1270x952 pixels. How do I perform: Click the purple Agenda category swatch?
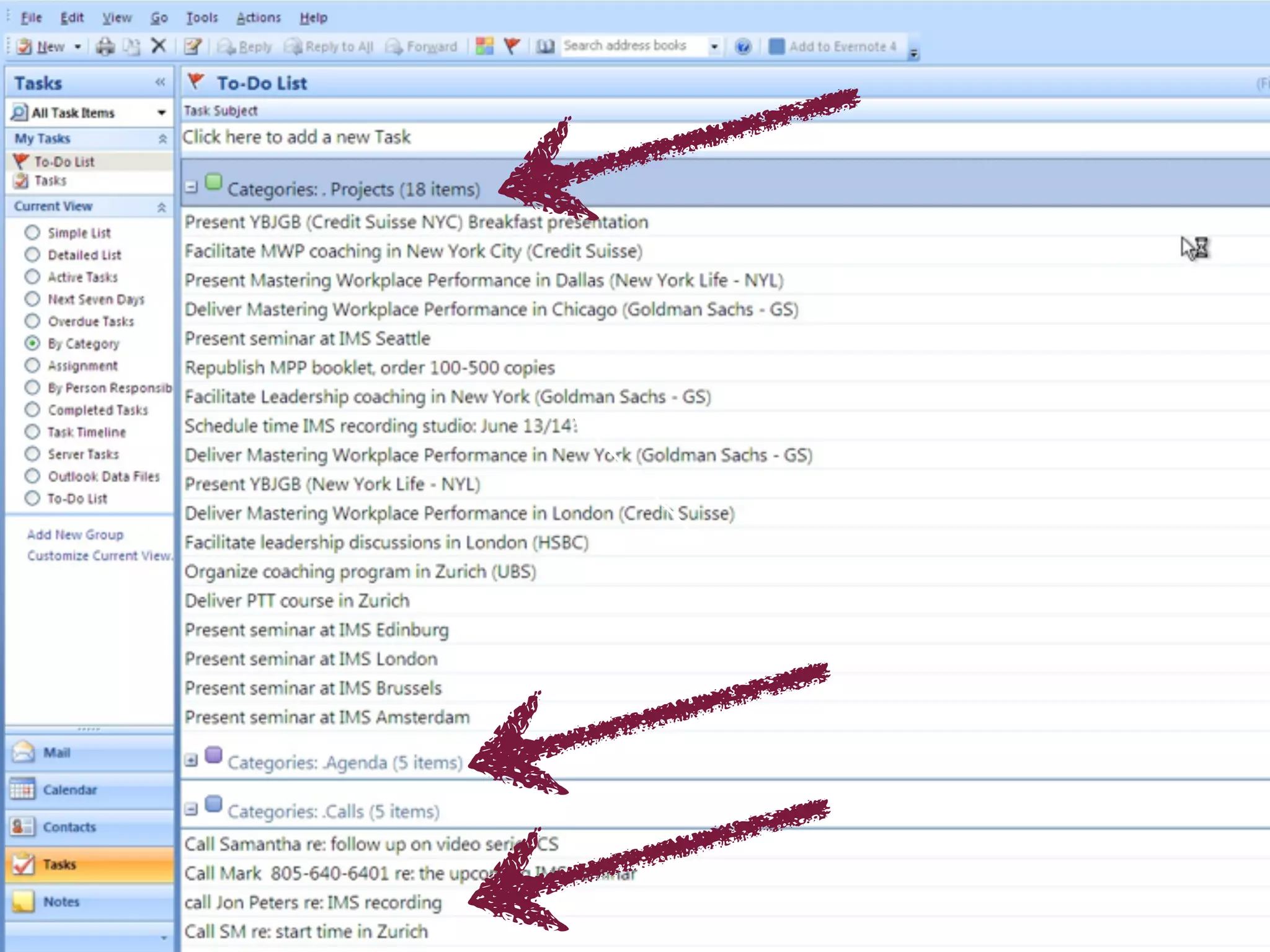click(213, 755)
